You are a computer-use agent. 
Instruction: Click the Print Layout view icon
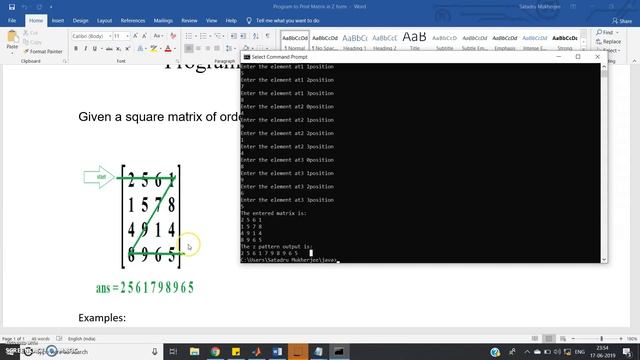549,339
